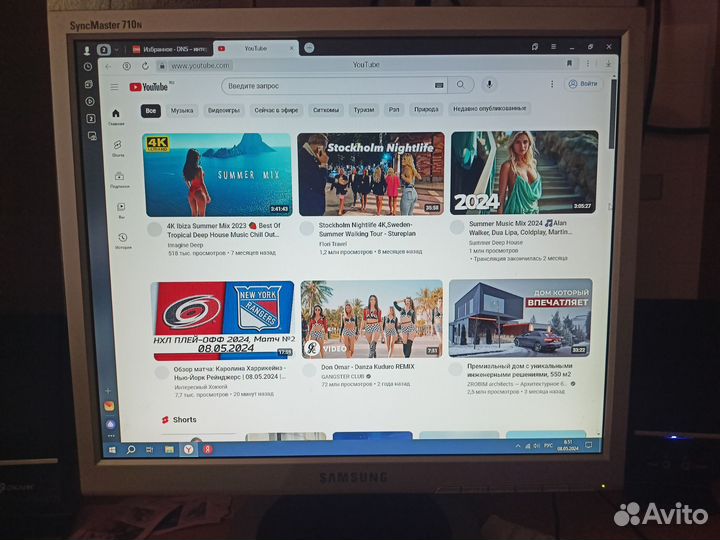720x540 pixels.
Task: Select the Недавно опубликованные chip
Action: (x=489, y=108)
